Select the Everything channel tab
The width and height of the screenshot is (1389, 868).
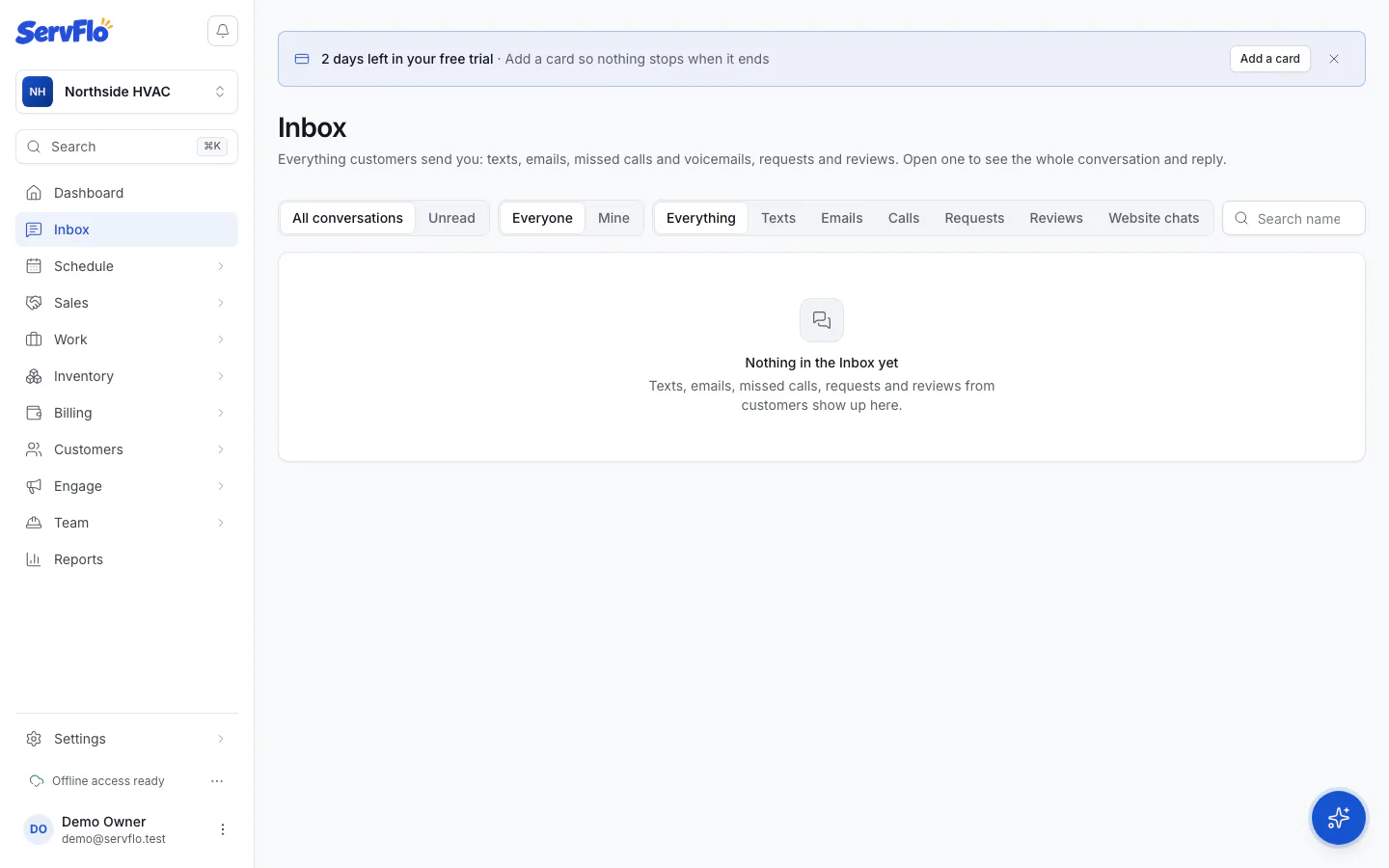click(701, 218)
